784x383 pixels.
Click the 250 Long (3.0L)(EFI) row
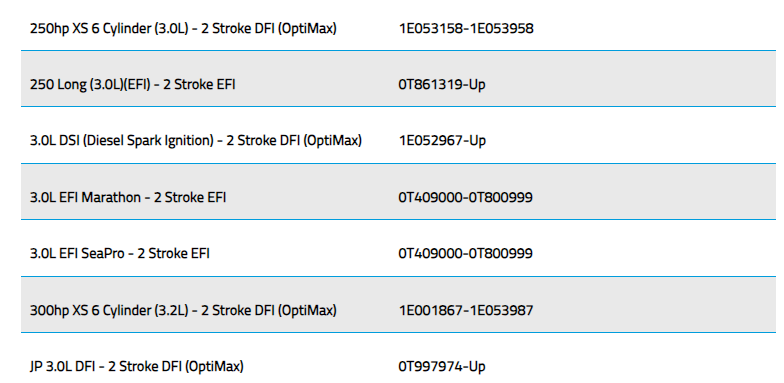[398, 78]
